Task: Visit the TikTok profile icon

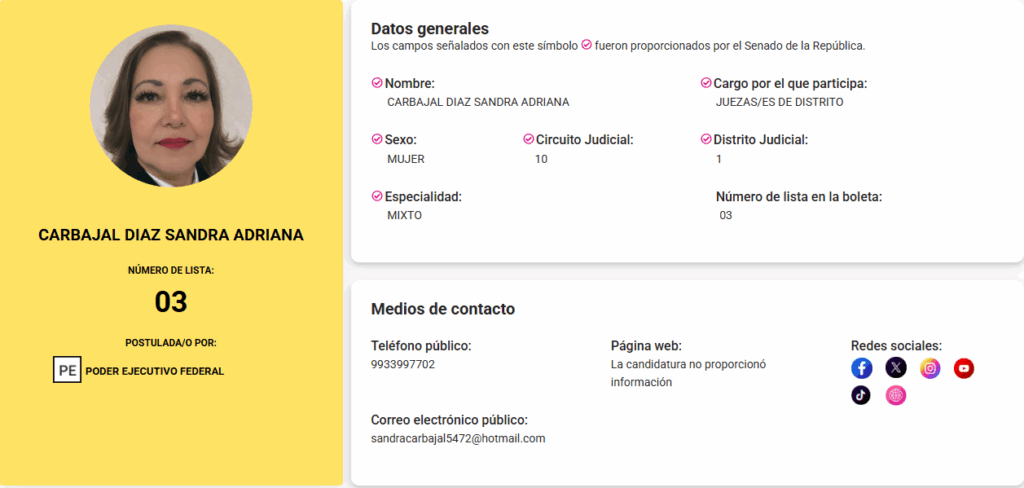Action: pyautogui.click(x=862, y=395)
